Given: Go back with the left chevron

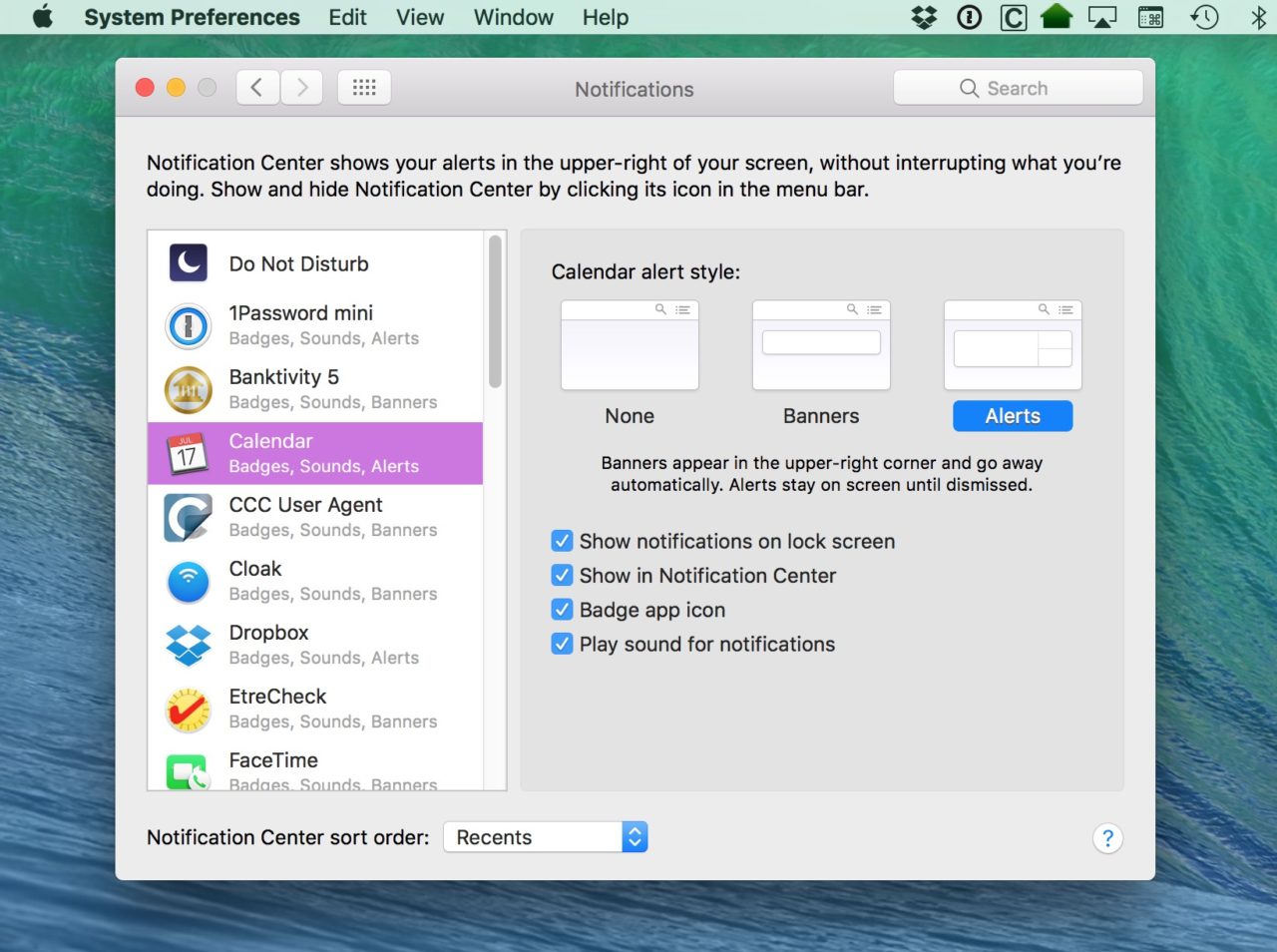Looking at the screenshot, I should tap(257, 88).
